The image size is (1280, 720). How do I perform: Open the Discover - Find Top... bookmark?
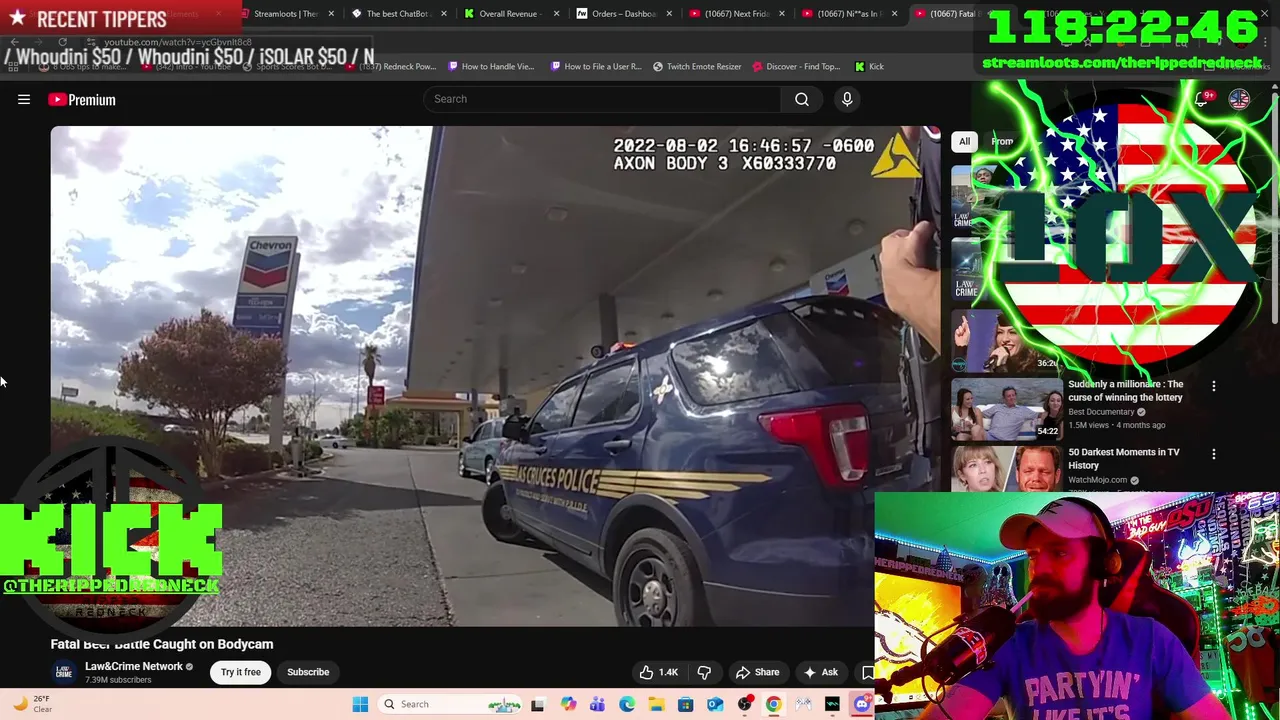[796, 66]
